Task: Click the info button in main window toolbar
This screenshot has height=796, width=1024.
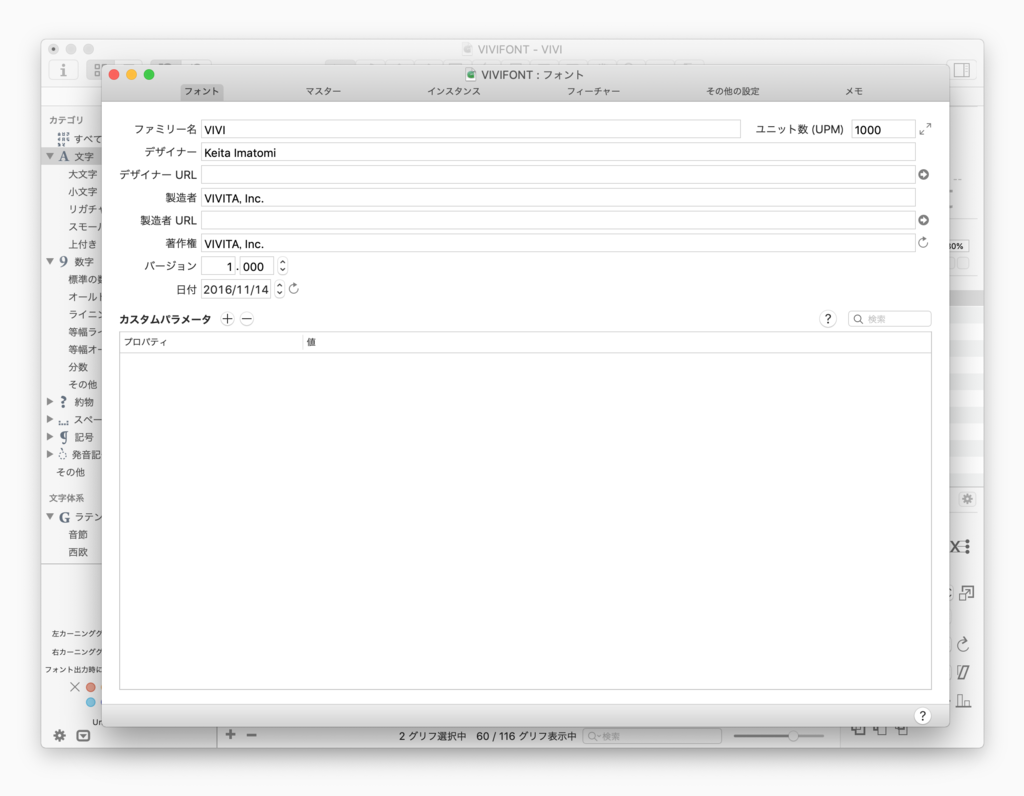Action: (x=63, y=70)
